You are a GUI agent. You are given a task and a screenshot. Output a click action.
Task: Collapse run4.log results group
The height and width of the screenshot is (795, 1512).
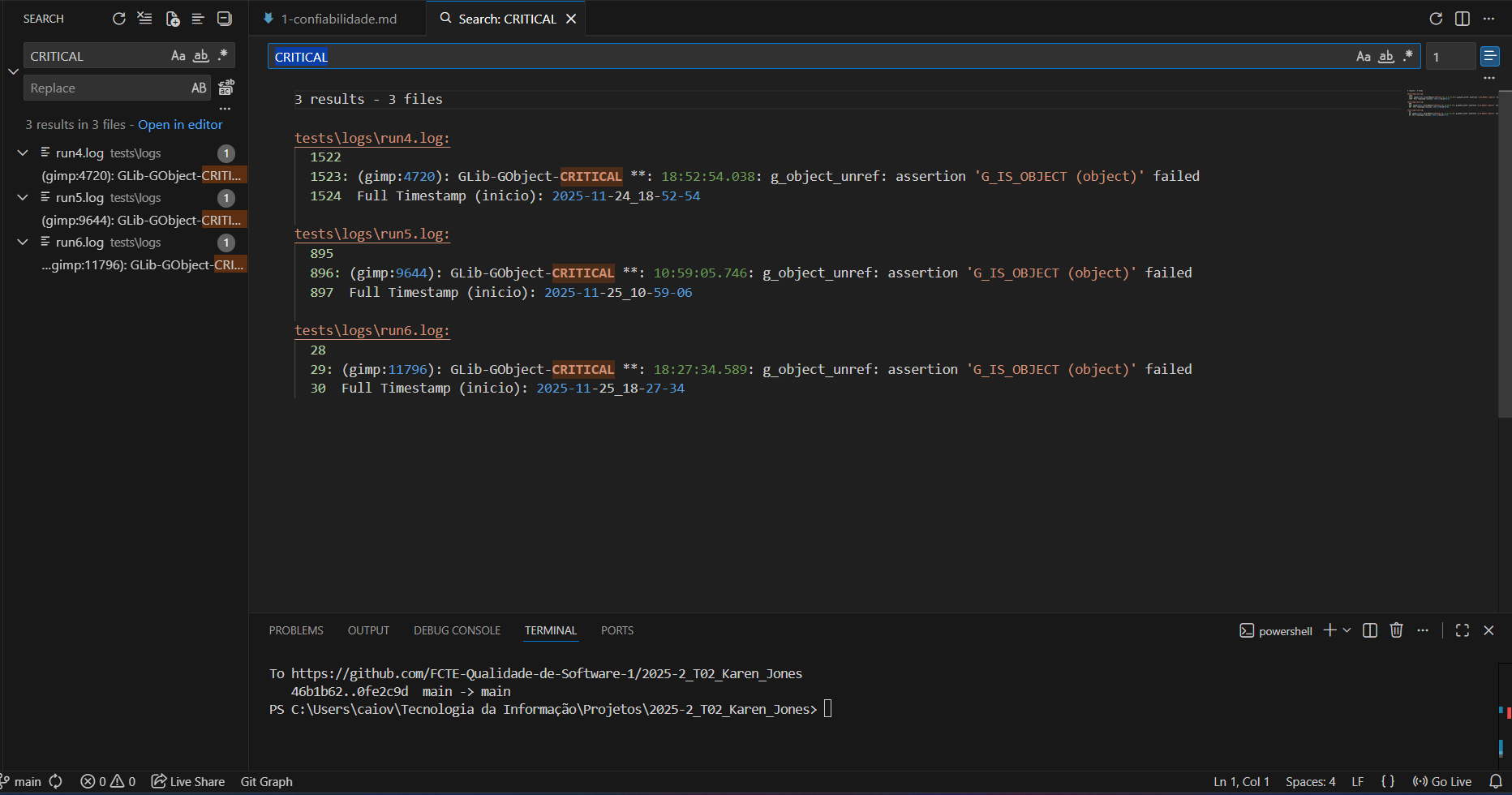point(23,153)
